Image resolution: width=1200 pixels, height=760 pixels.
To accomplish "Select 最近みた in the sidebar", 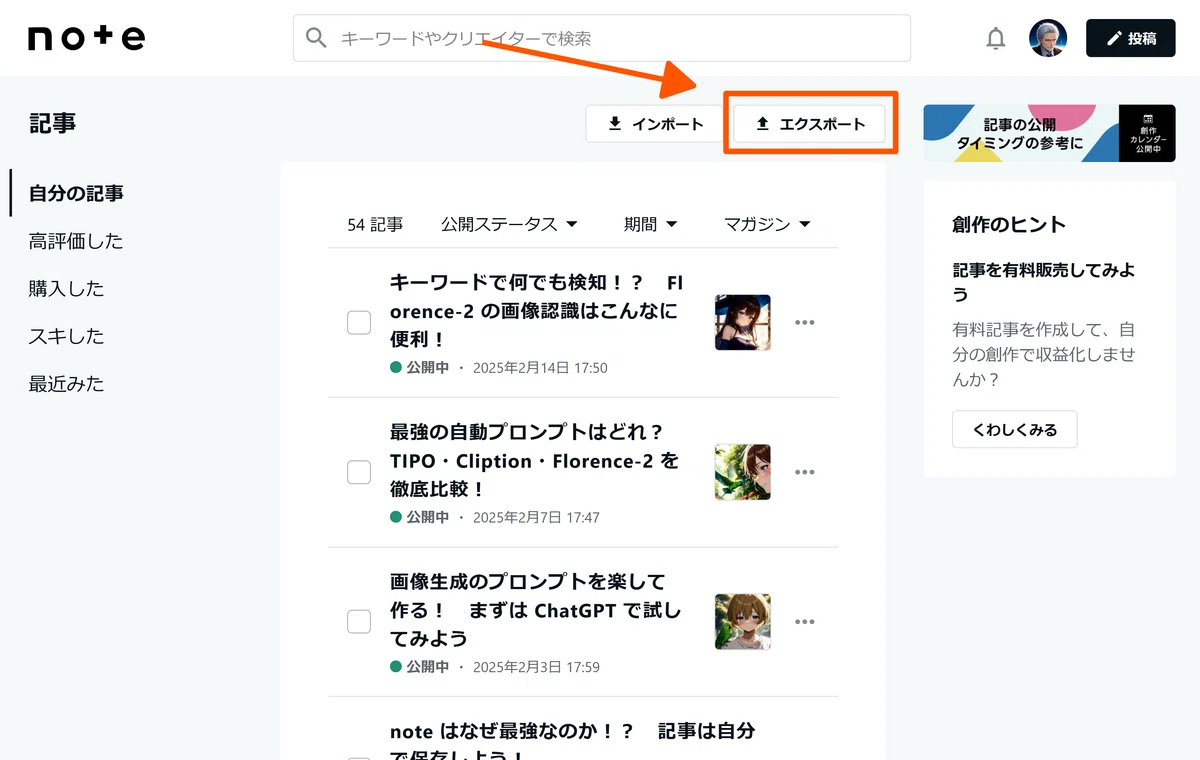I will click(x=66, y=384).
